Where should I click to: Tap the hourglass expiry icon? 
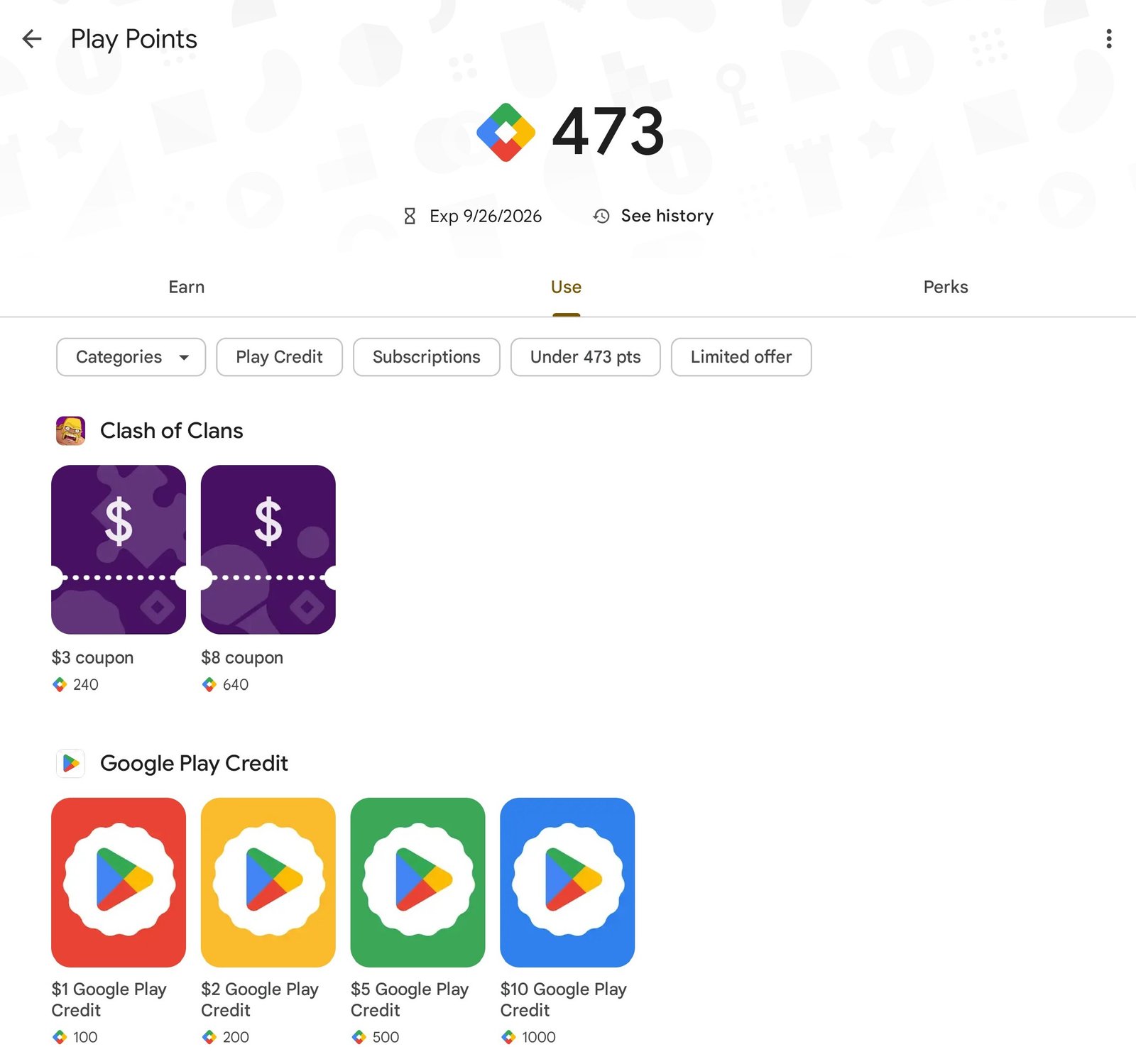pos(410,216)
